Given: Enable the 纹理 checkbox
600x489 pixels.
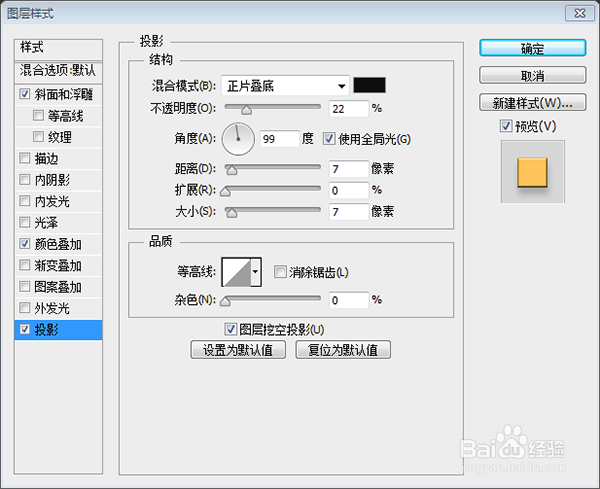Looking at the screenshot, I should [38, 137].
